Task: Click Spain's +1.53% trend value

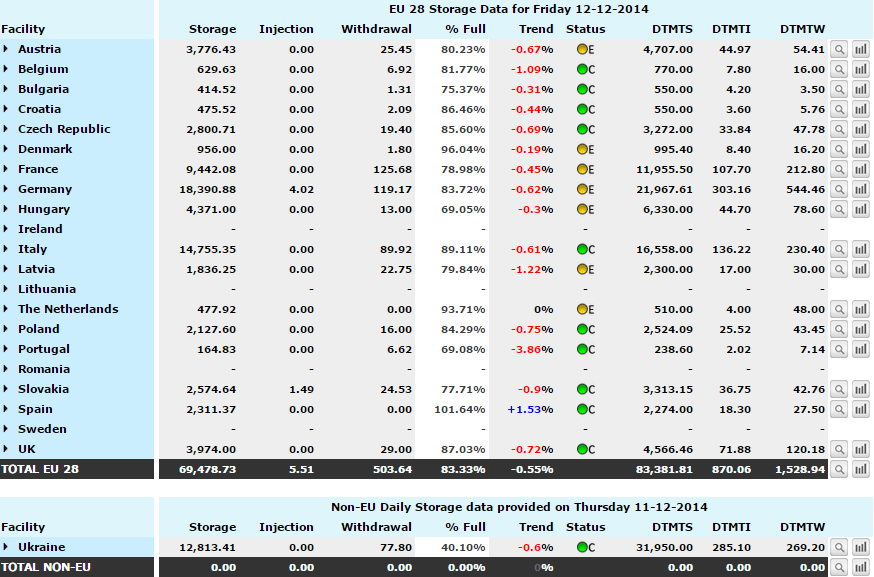Action: (x=530, y=410)
